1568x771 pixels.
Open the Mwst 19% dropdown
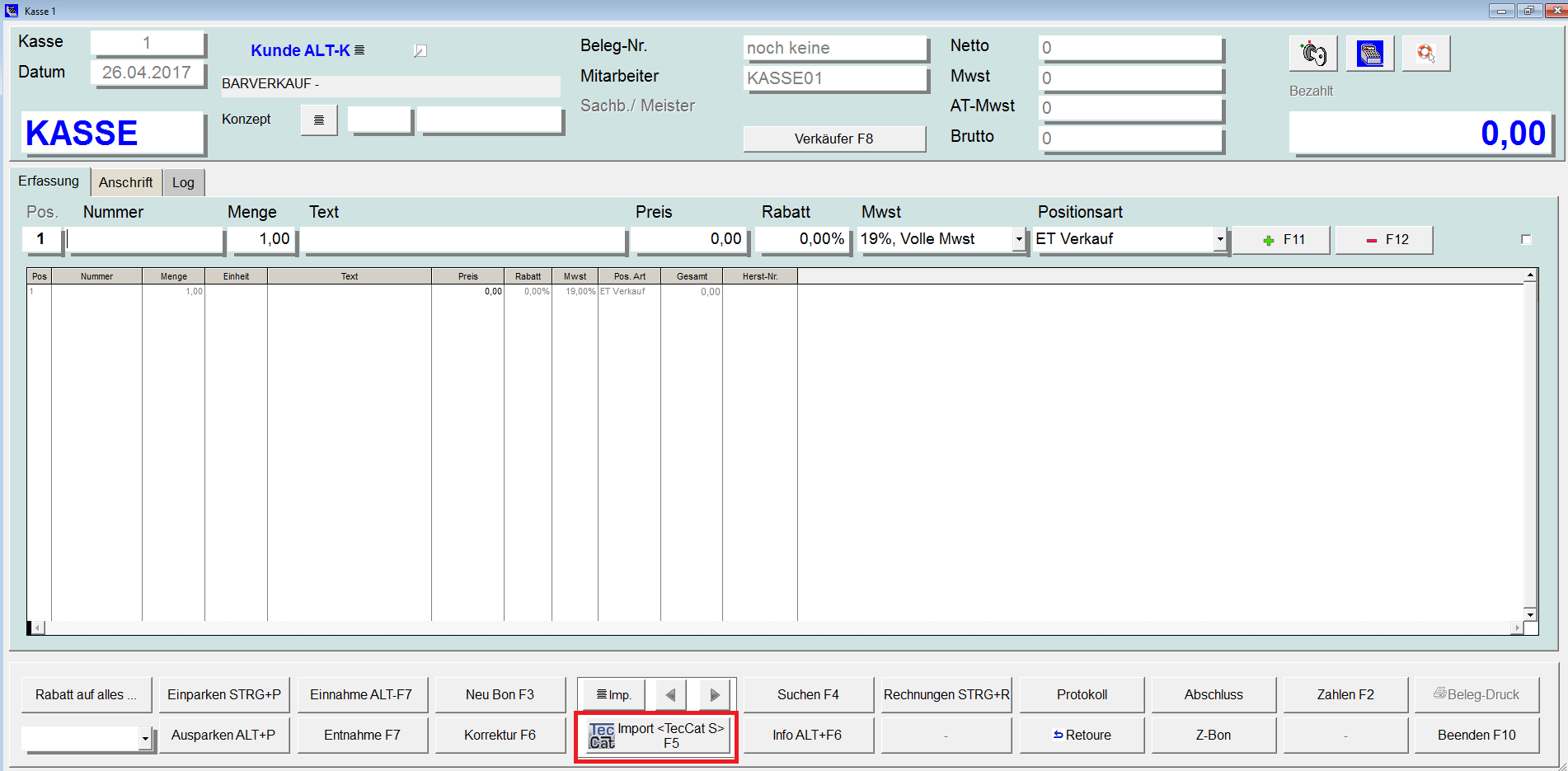click(1019, 239)
